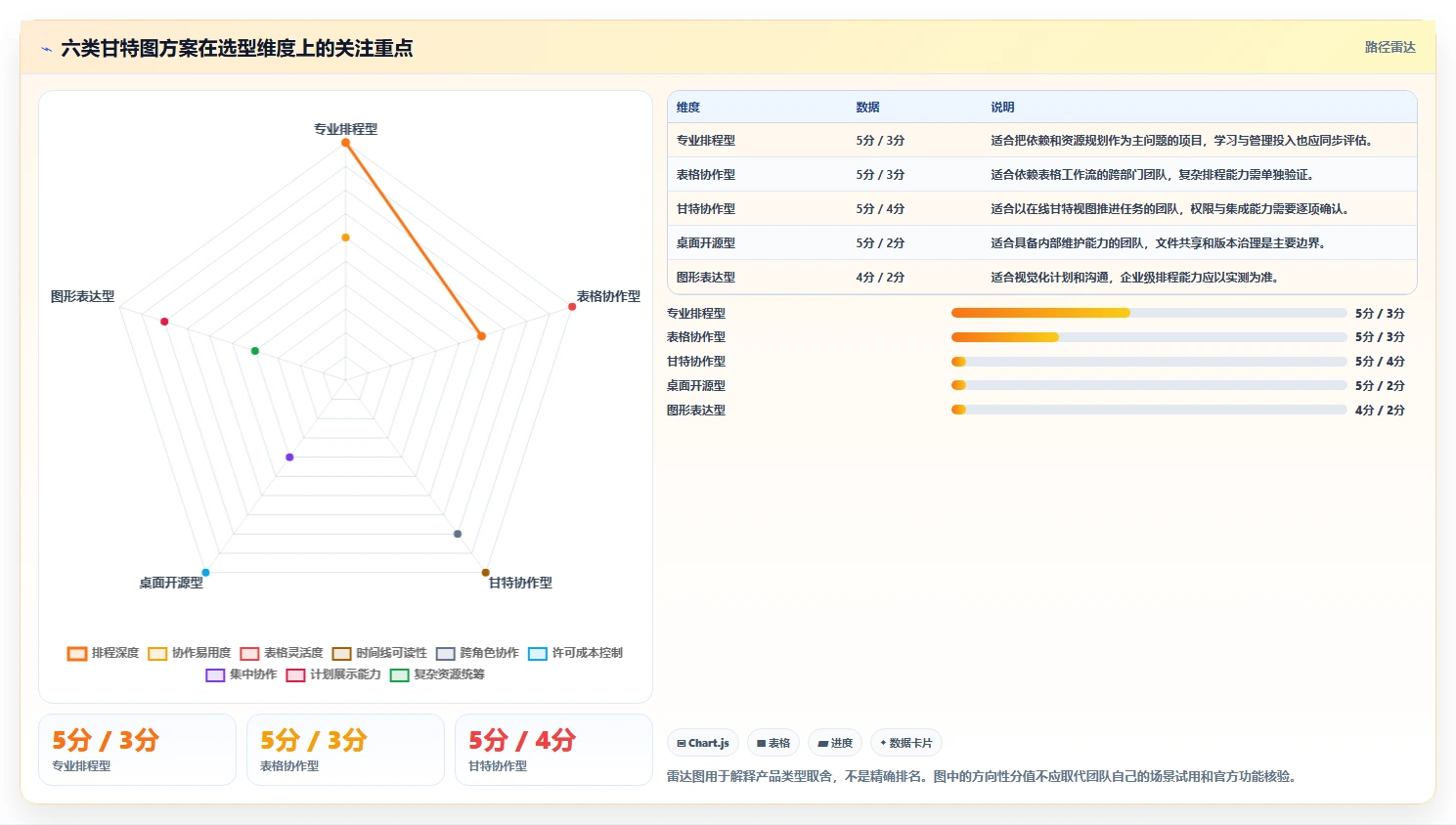
Task: Toggle the 排程深度 legend series
Action: (103, 653)
